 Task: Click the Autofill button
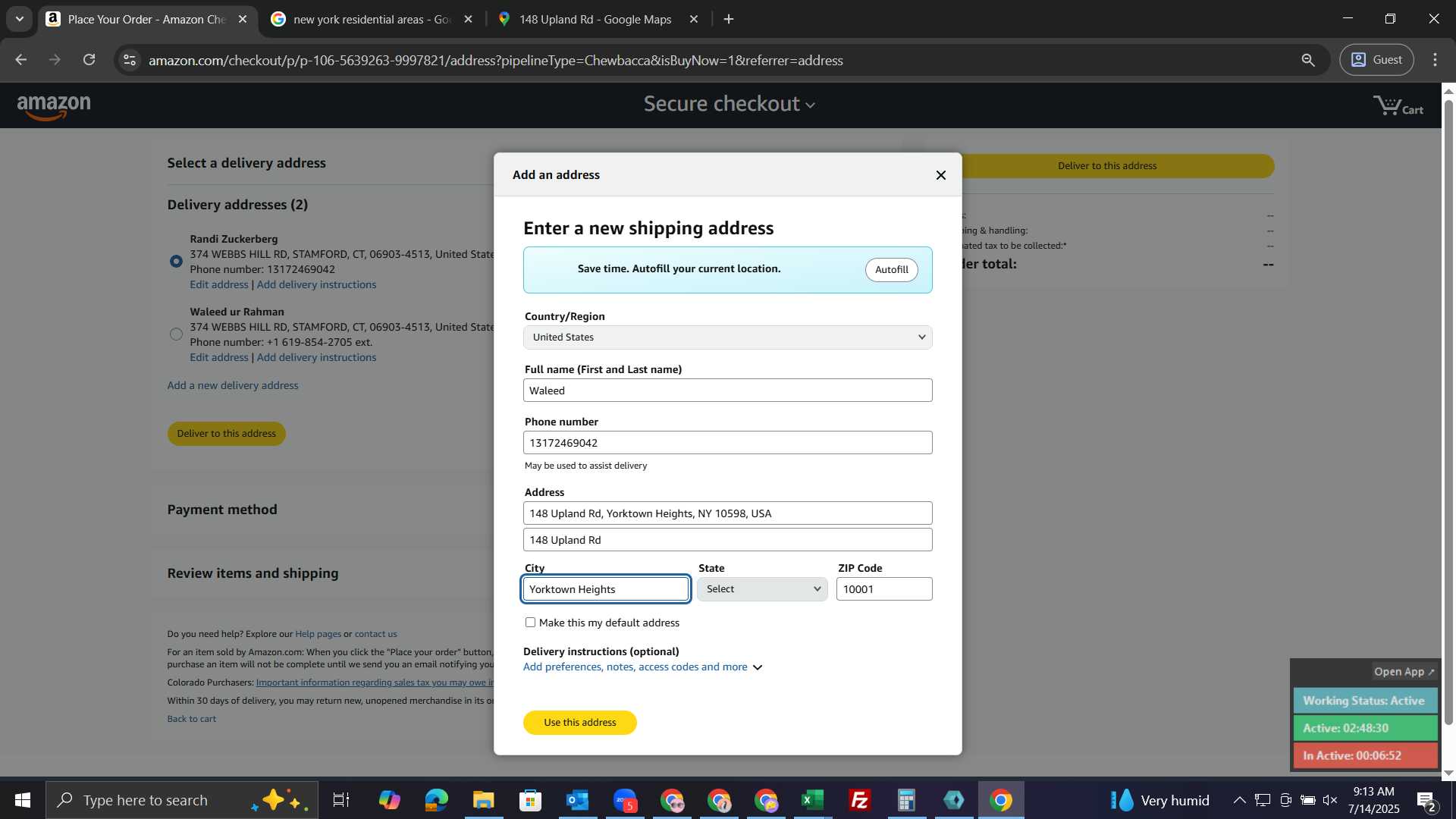click(891, 270)
